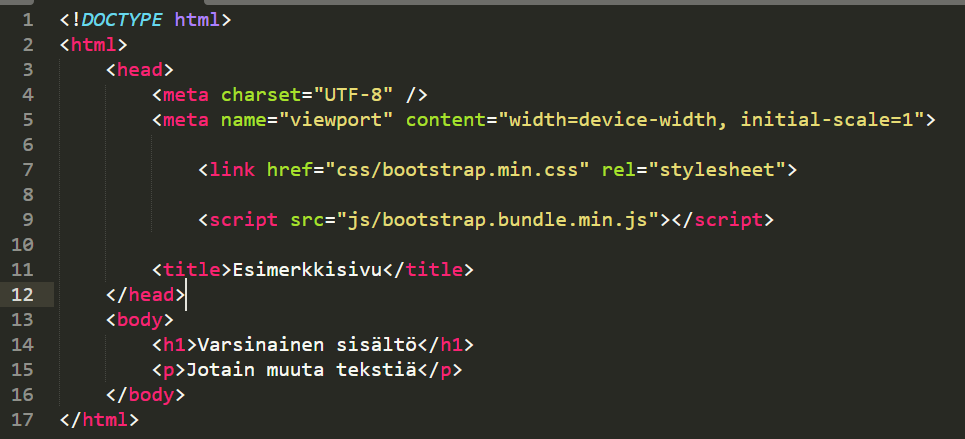Click the "css/bootstrap.min.css" href string
Image resolution: width=965 pixels, height=439 pixels.
[452, 170]
